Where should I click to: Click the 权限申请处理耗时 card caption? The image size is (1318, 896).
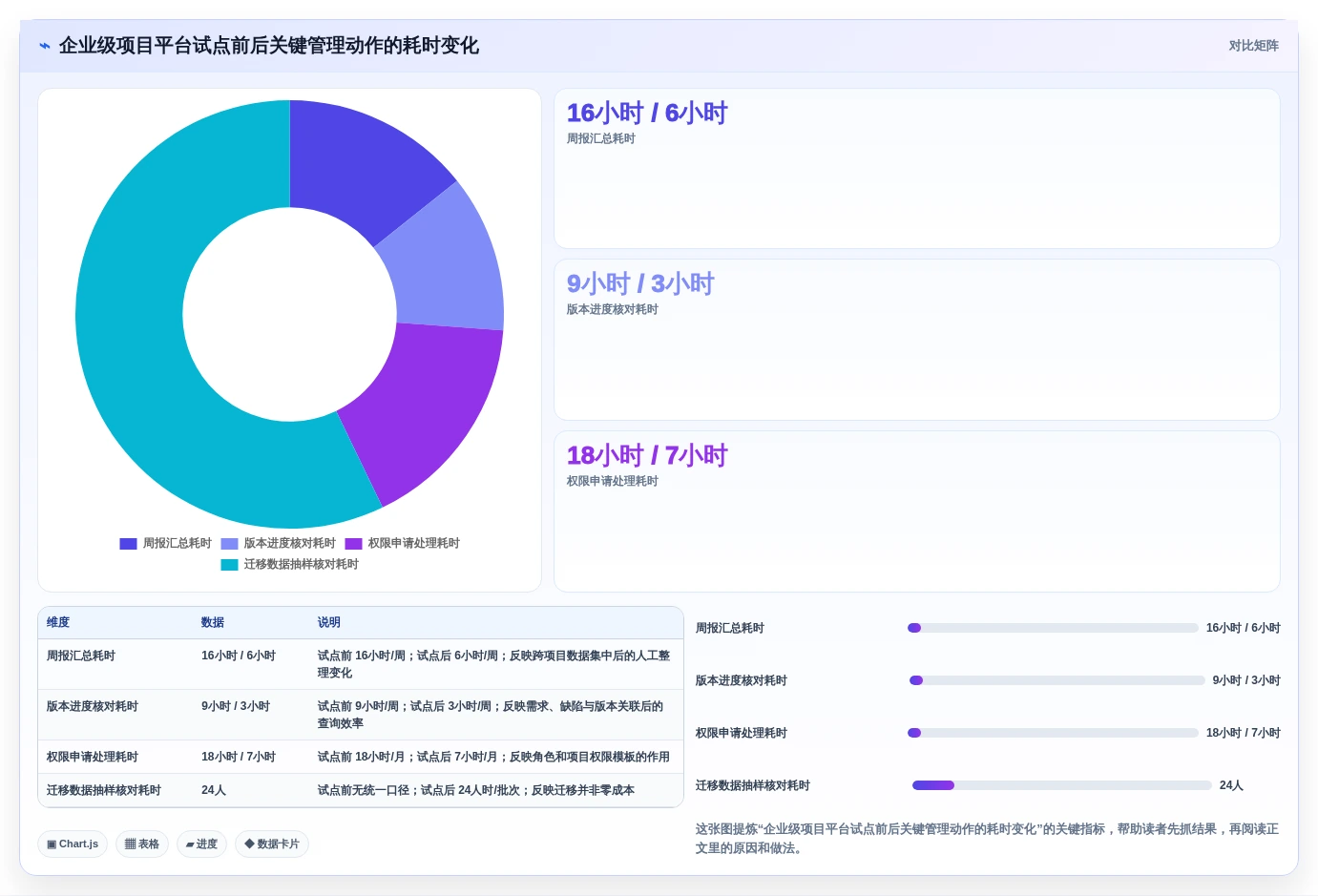point(613,481)
